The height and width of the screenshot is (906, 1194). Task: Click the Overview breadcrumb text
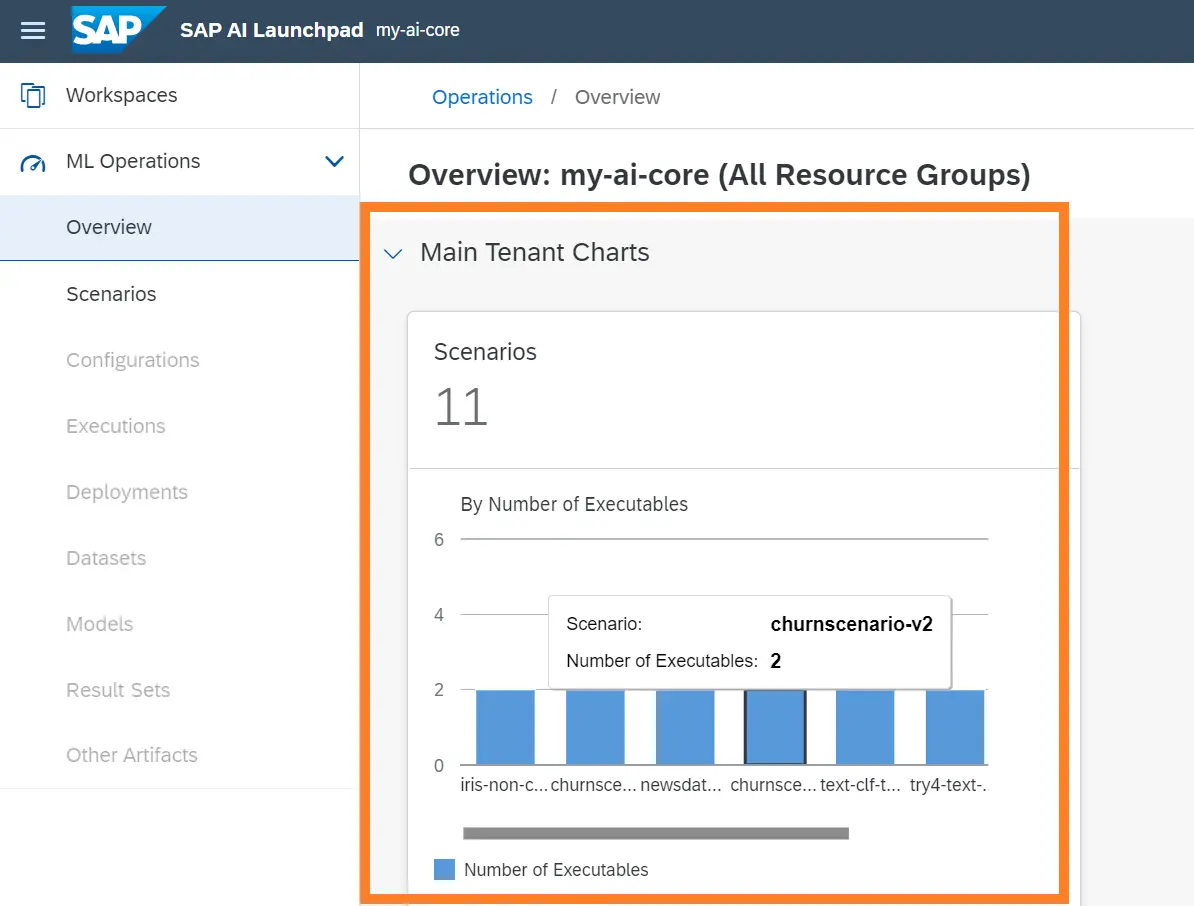[617, 97]
